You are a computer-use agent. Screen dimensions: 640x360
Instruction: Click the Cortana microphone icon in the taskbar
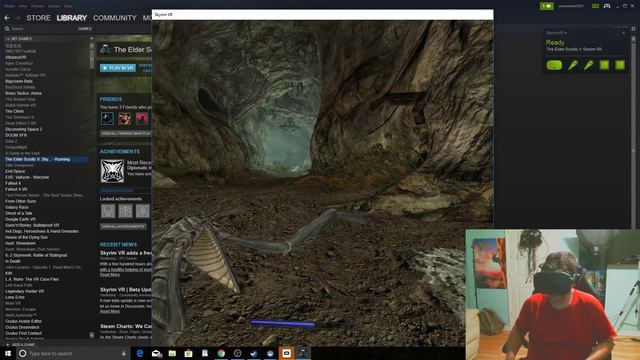click(124, 353)
